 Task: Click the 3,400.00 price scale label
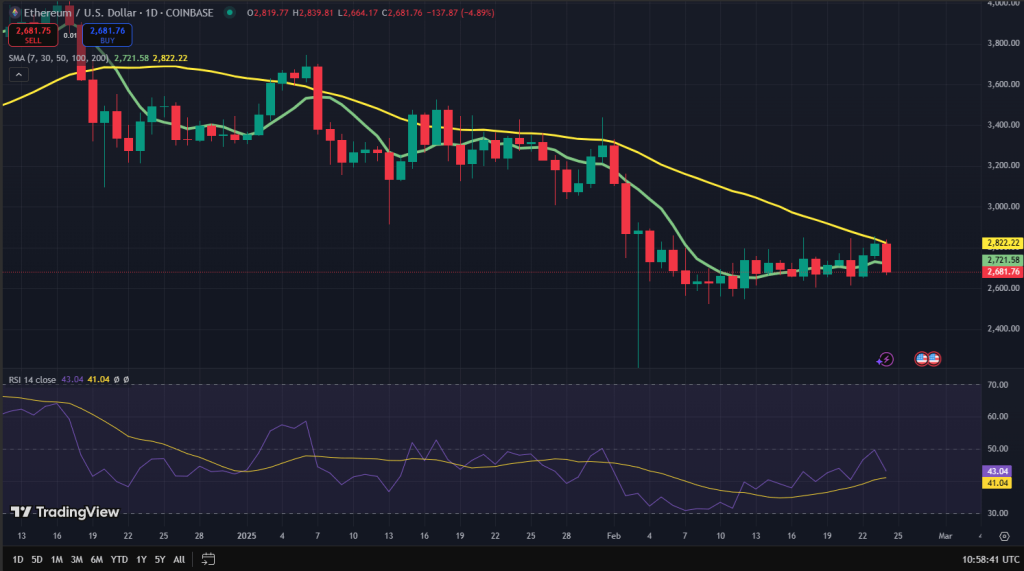point(1003,125)
